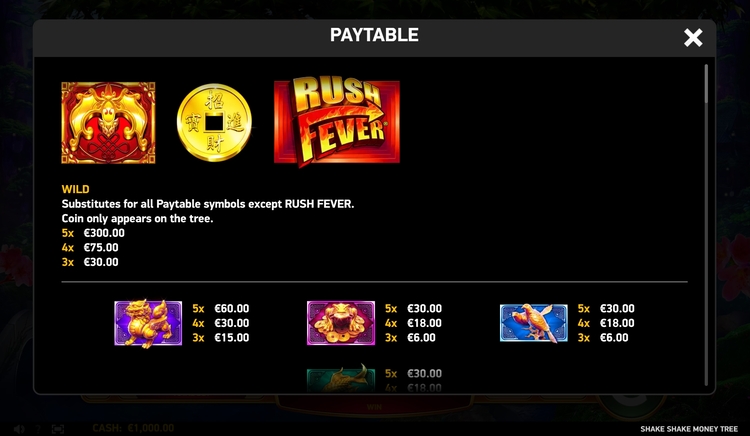Click the PAYTABLE title header
Viewport: 750px width, 436px height.
pos(374,35)
